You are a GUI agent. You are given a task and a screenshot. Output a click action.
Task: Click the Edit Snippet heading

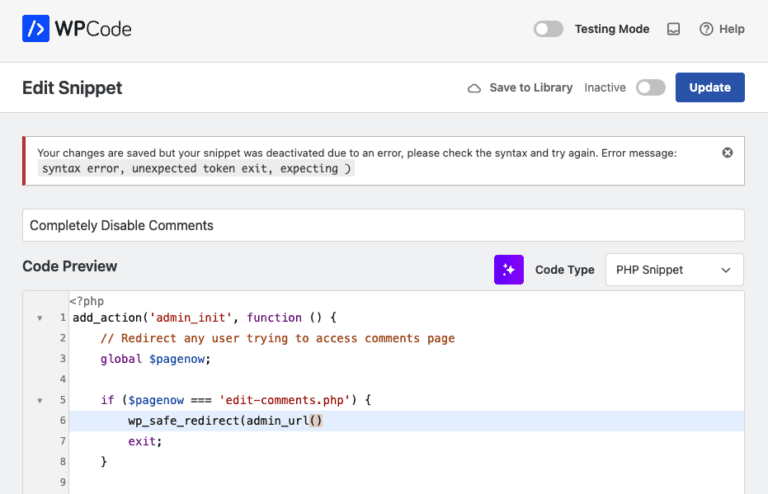pyautogui.click(x=72, y=88)
